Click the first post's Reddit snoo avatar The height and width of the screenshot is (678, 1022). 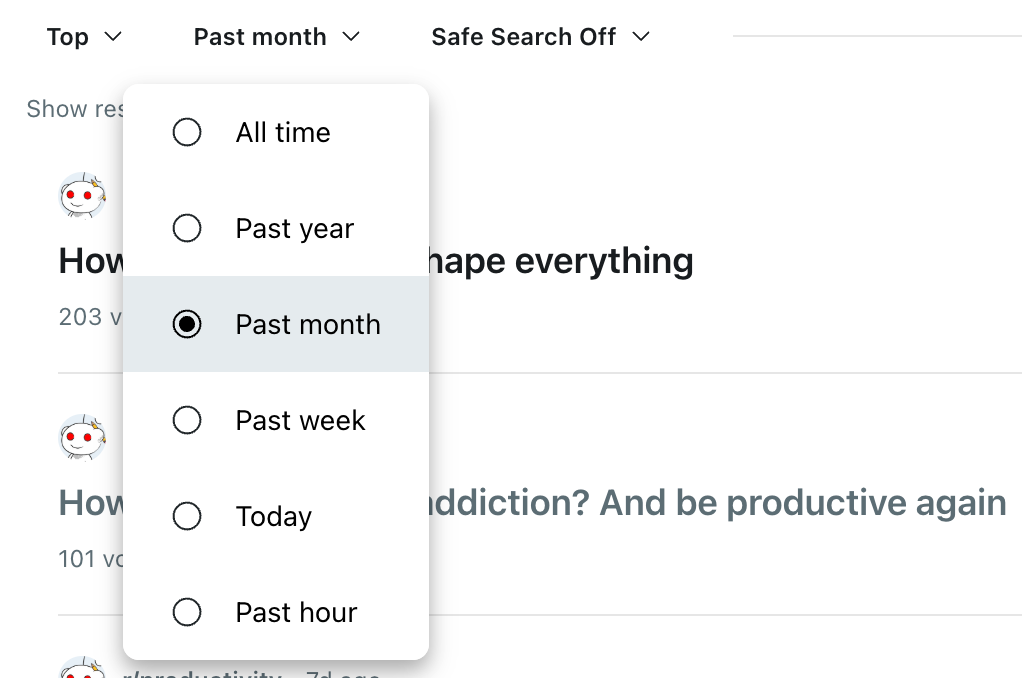82,195
